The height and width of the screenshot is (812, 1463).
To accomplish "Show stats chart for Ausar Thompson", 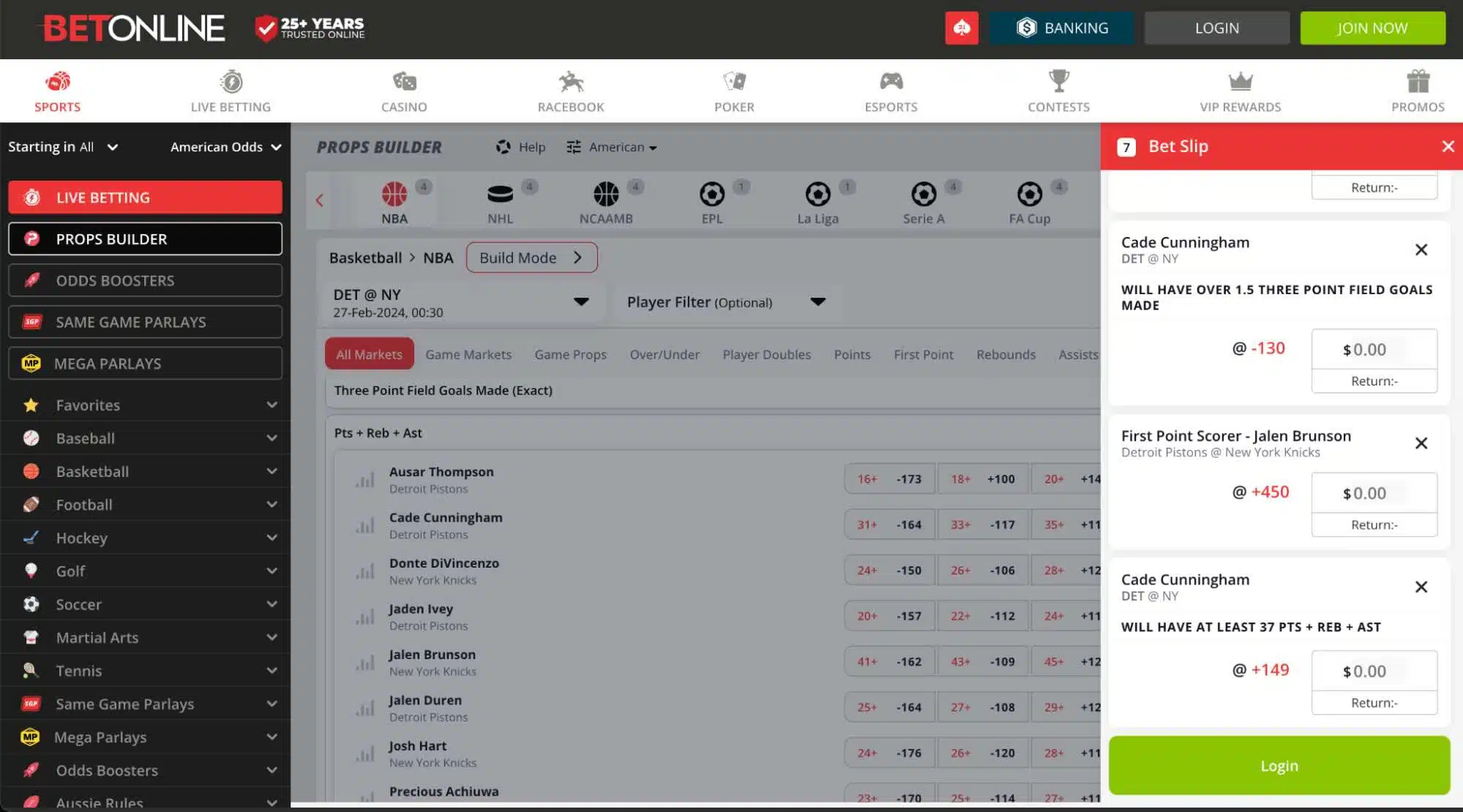I will tap(364, 480).
